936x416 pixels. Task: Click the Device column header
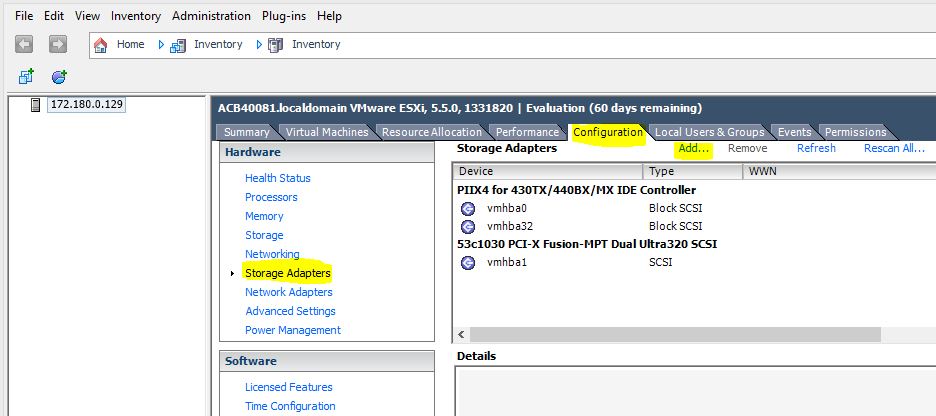pyautogui.click(x=547, y=171)
